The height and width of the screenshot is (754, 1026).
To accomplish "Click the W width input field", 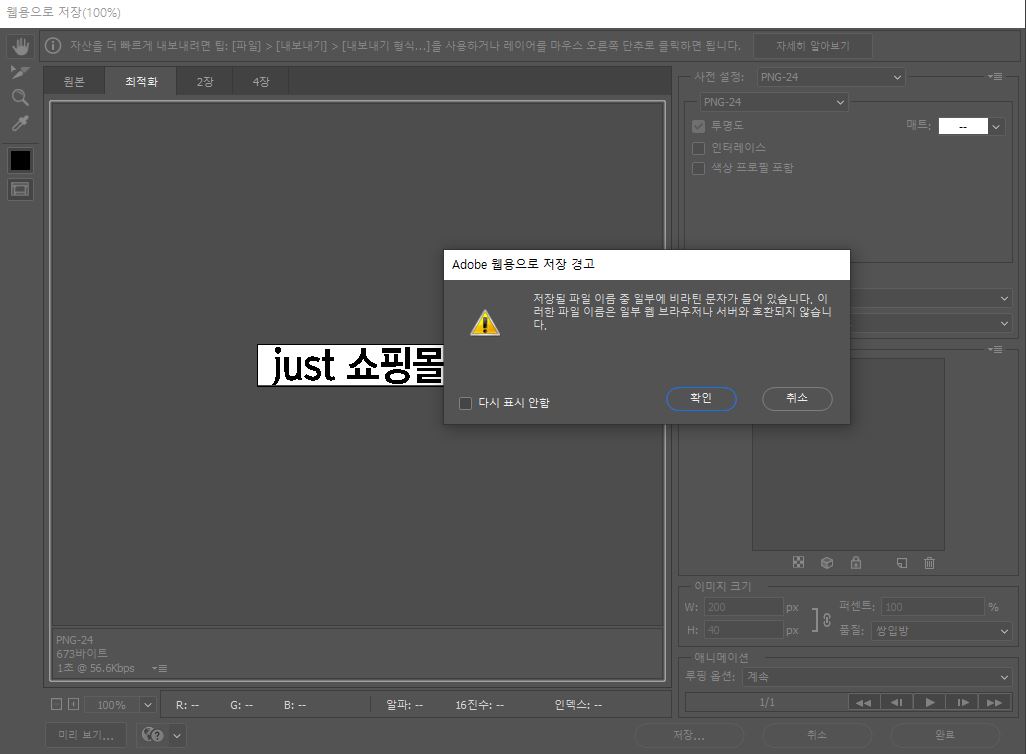I will 743,607.
